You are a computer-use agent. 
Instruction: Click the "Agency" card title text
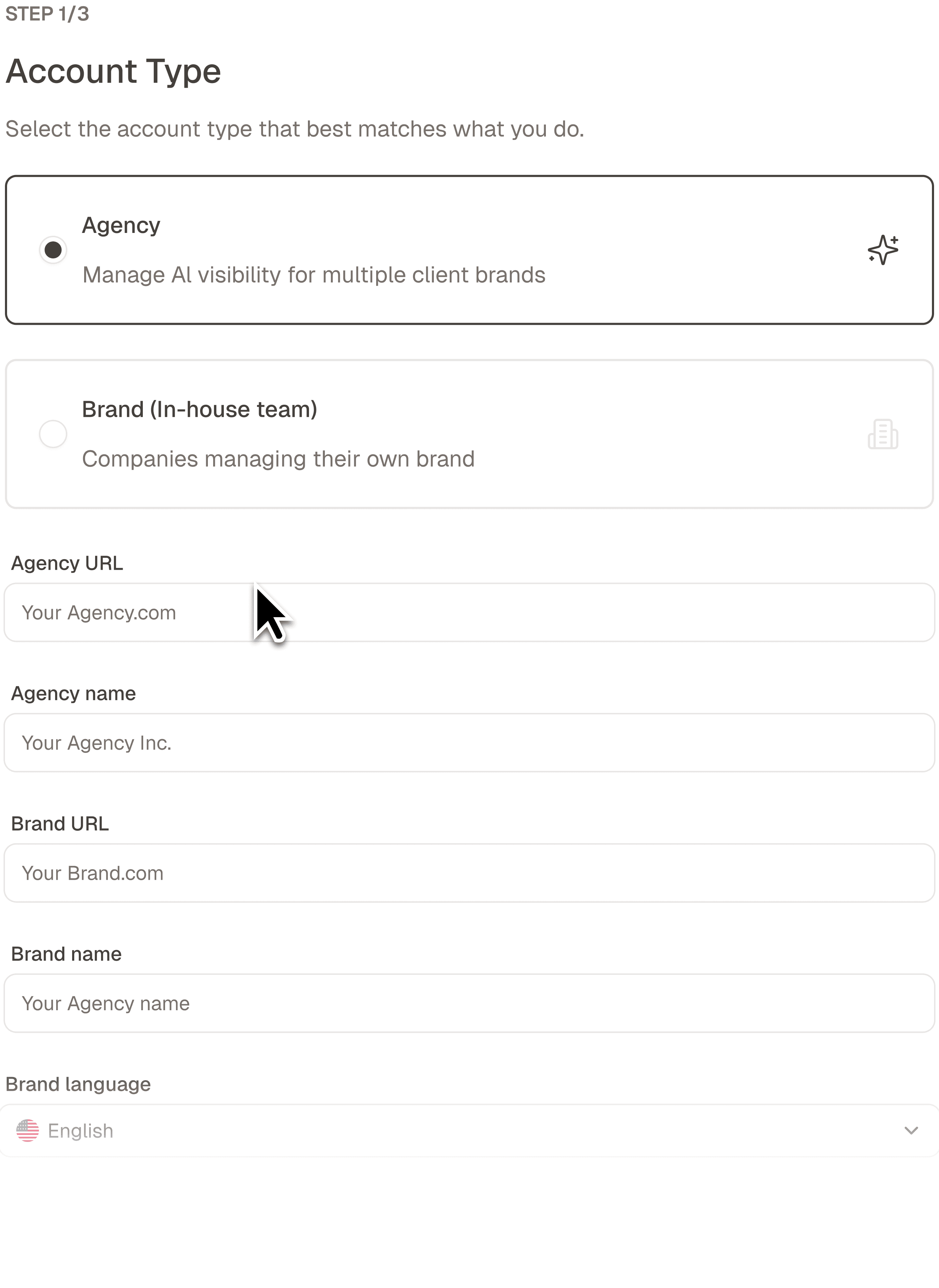point(121,226)
